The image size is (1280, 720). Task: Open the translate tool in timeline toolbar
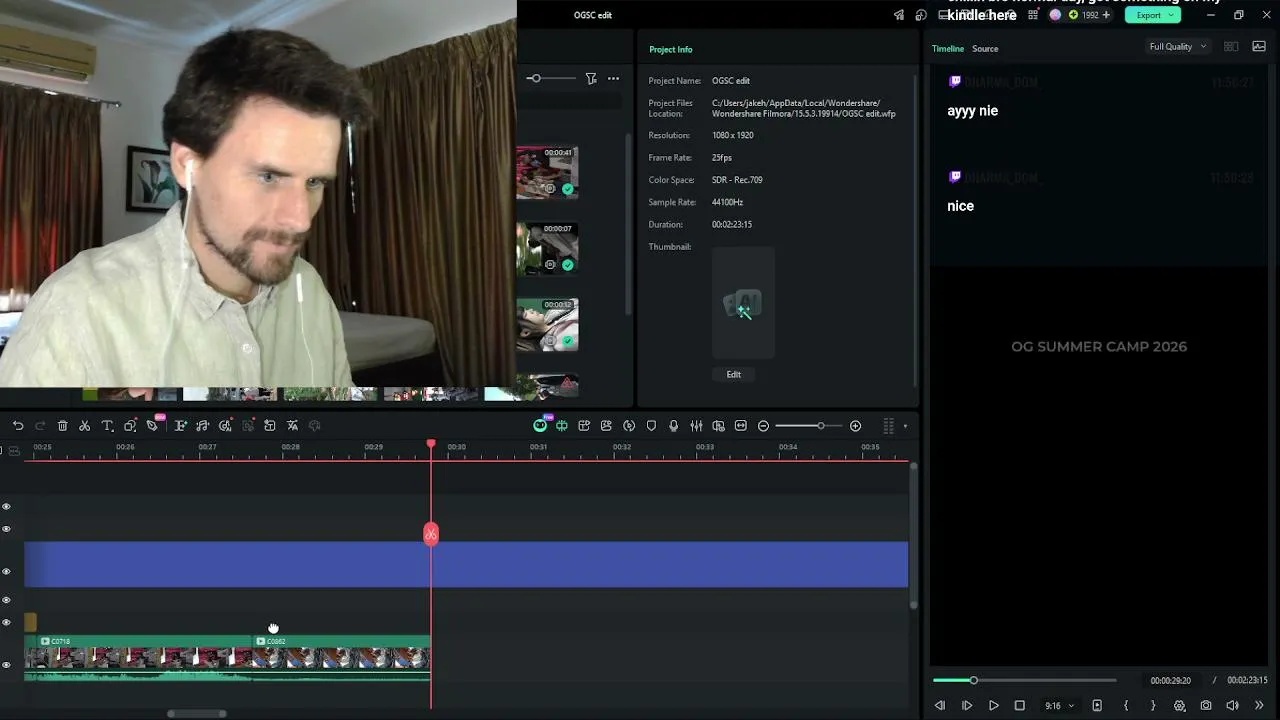coord(292,426)
